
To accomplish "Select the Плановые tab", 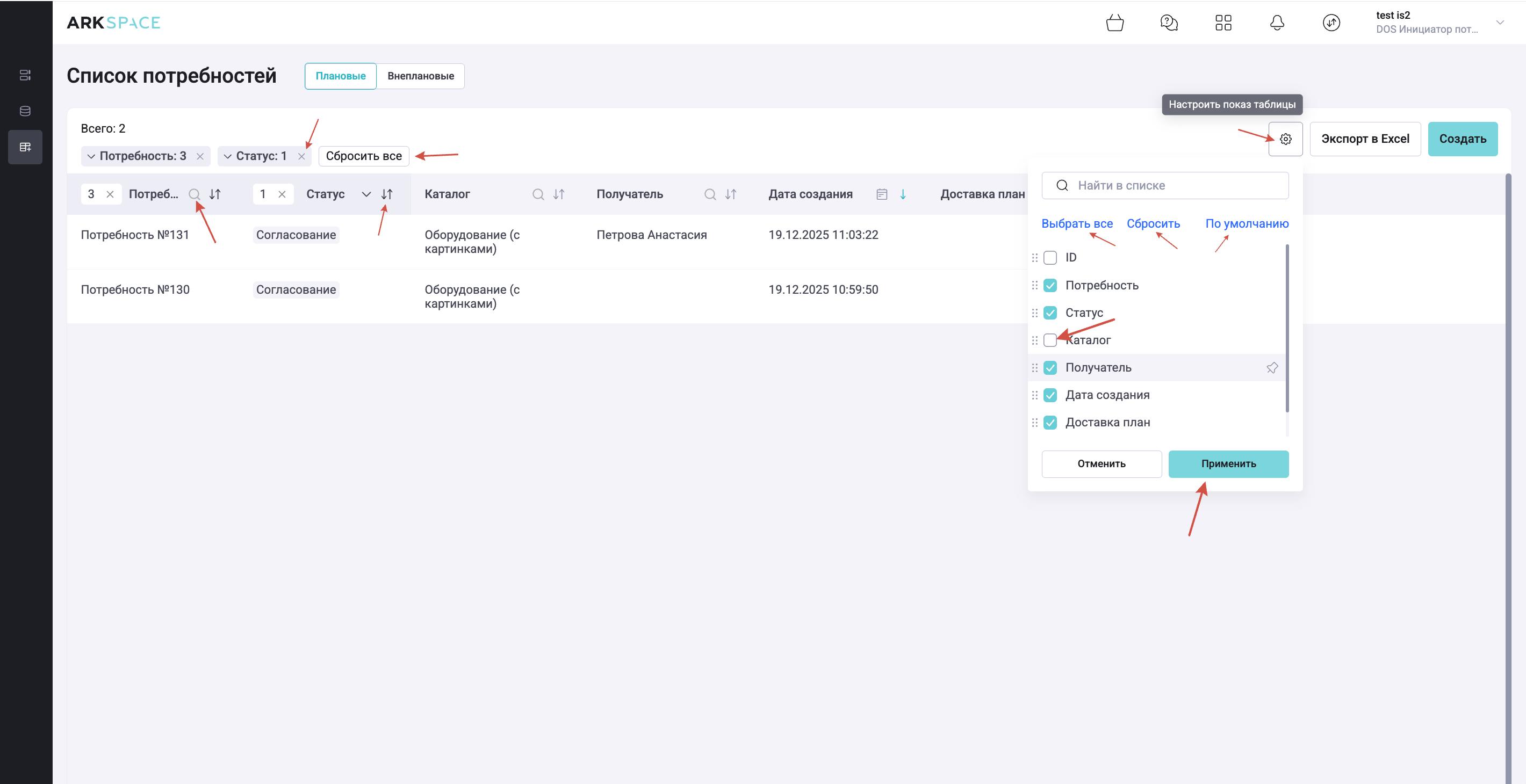I will (x=340, y=76).
